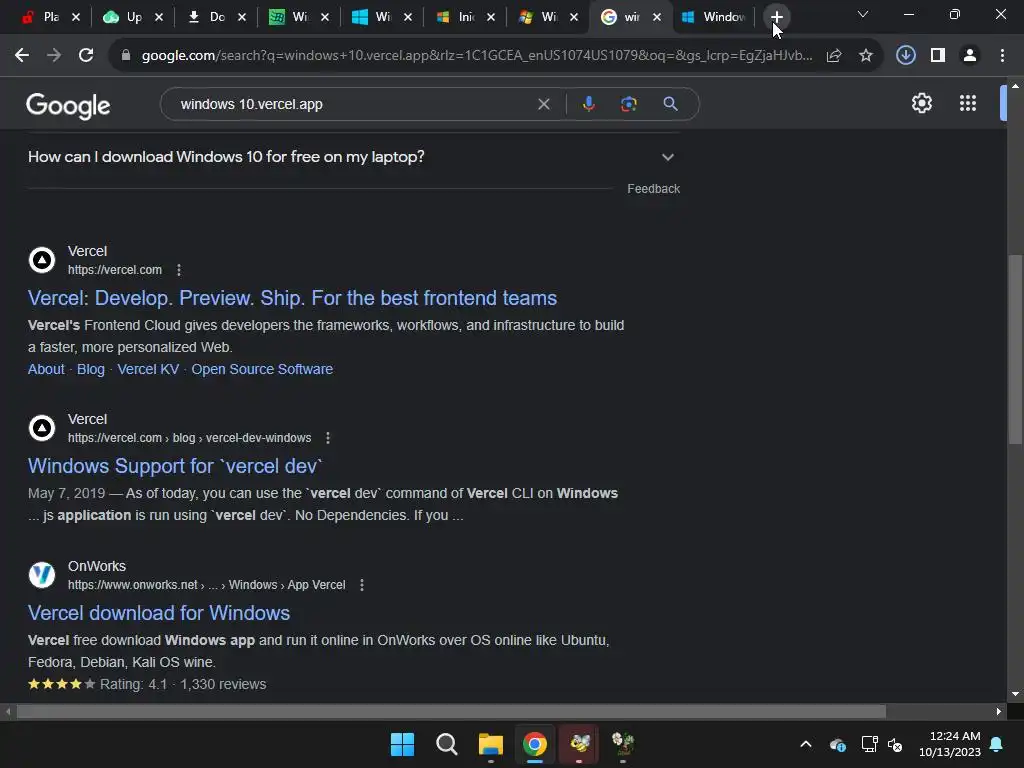Start voice search with microphone
The image size is (1024, 768).
pos(588,104)
